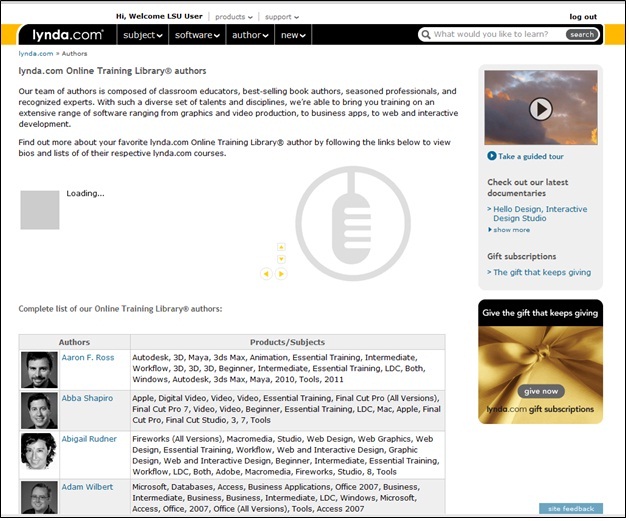Open the new dropdown menu
Viewport: 629px width, 521px height.
(x=293, y=35)
